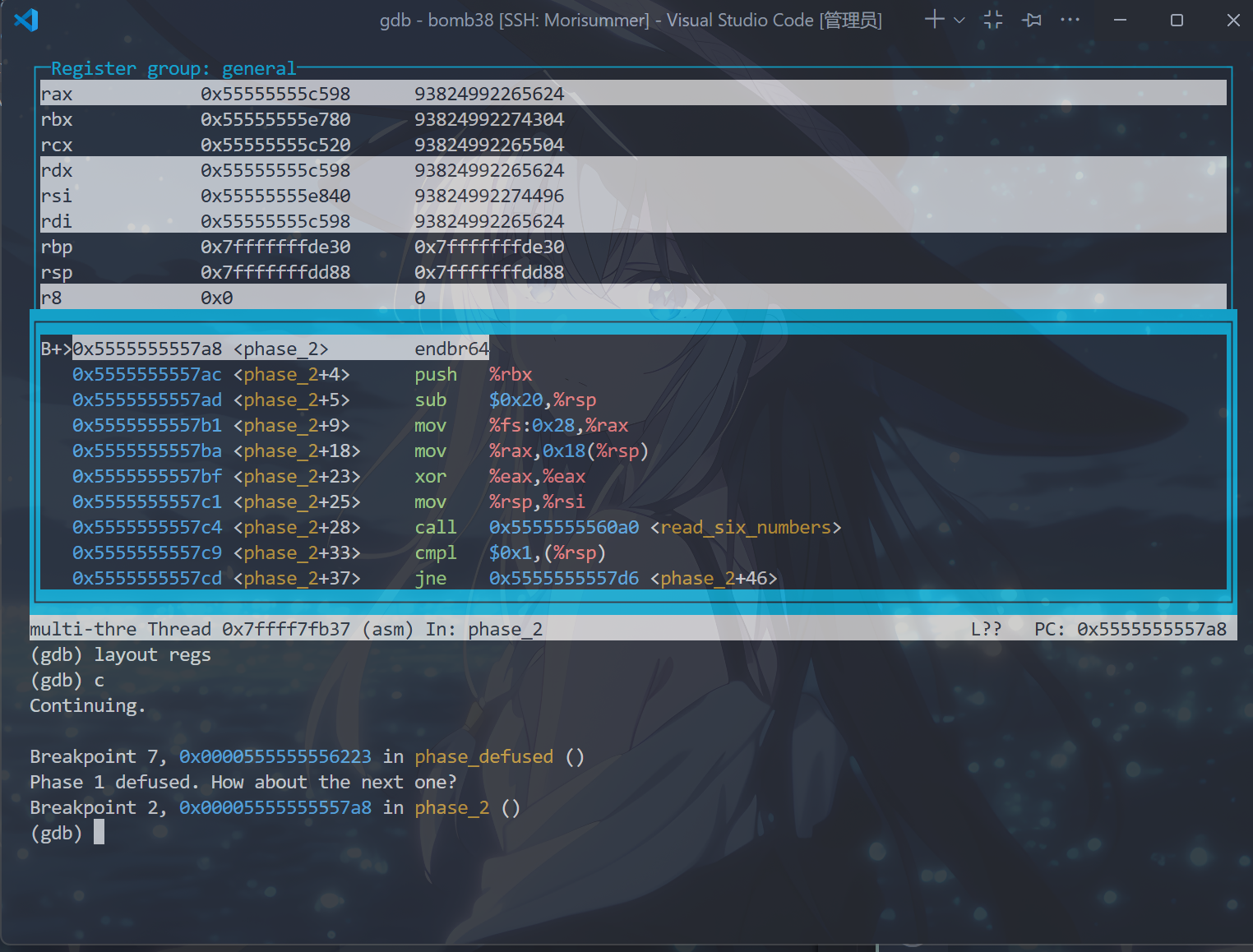Image resolution: width=1253 pixels, height=952 pixels.
Task: Toggle the always-on-top pin icon
Action: click(1032, 20)
